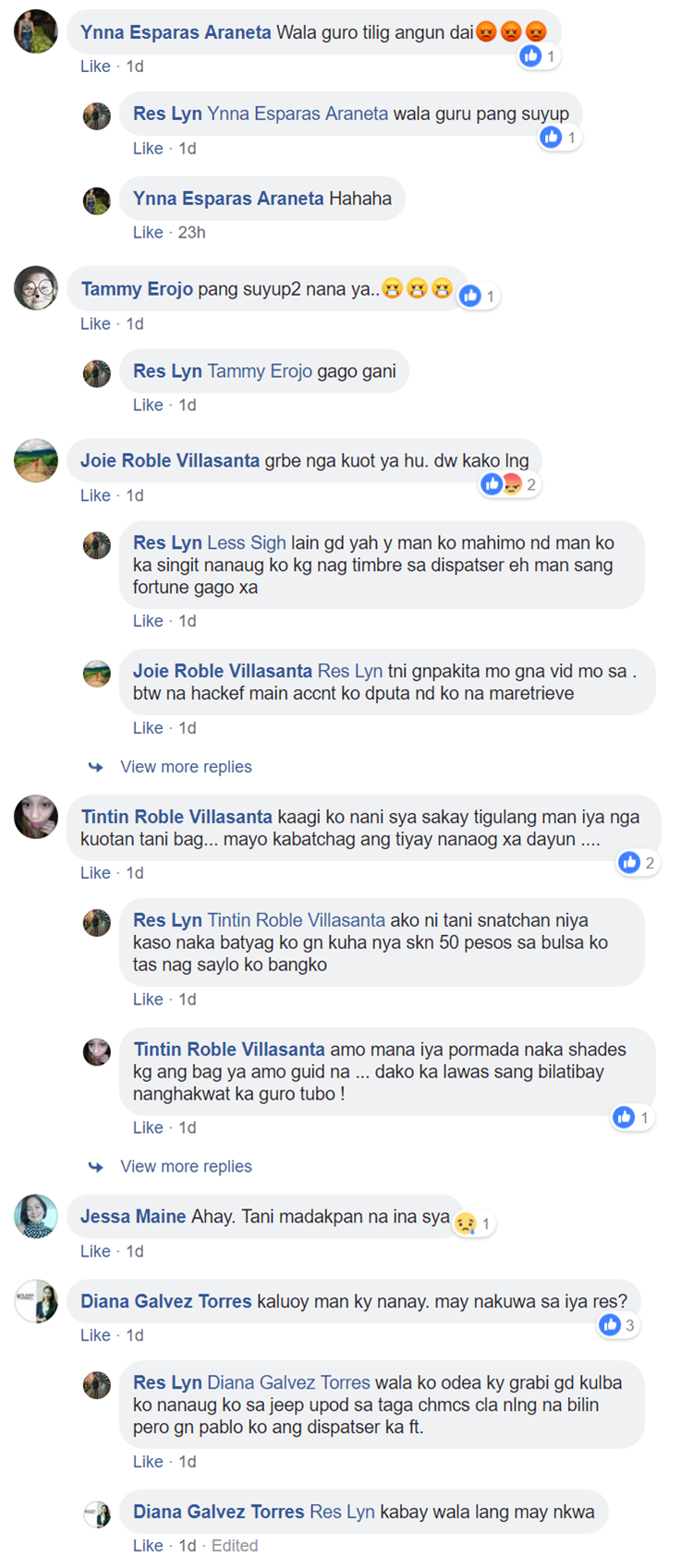Like Ynna's 'Hahaha' reply

point(148,232)
